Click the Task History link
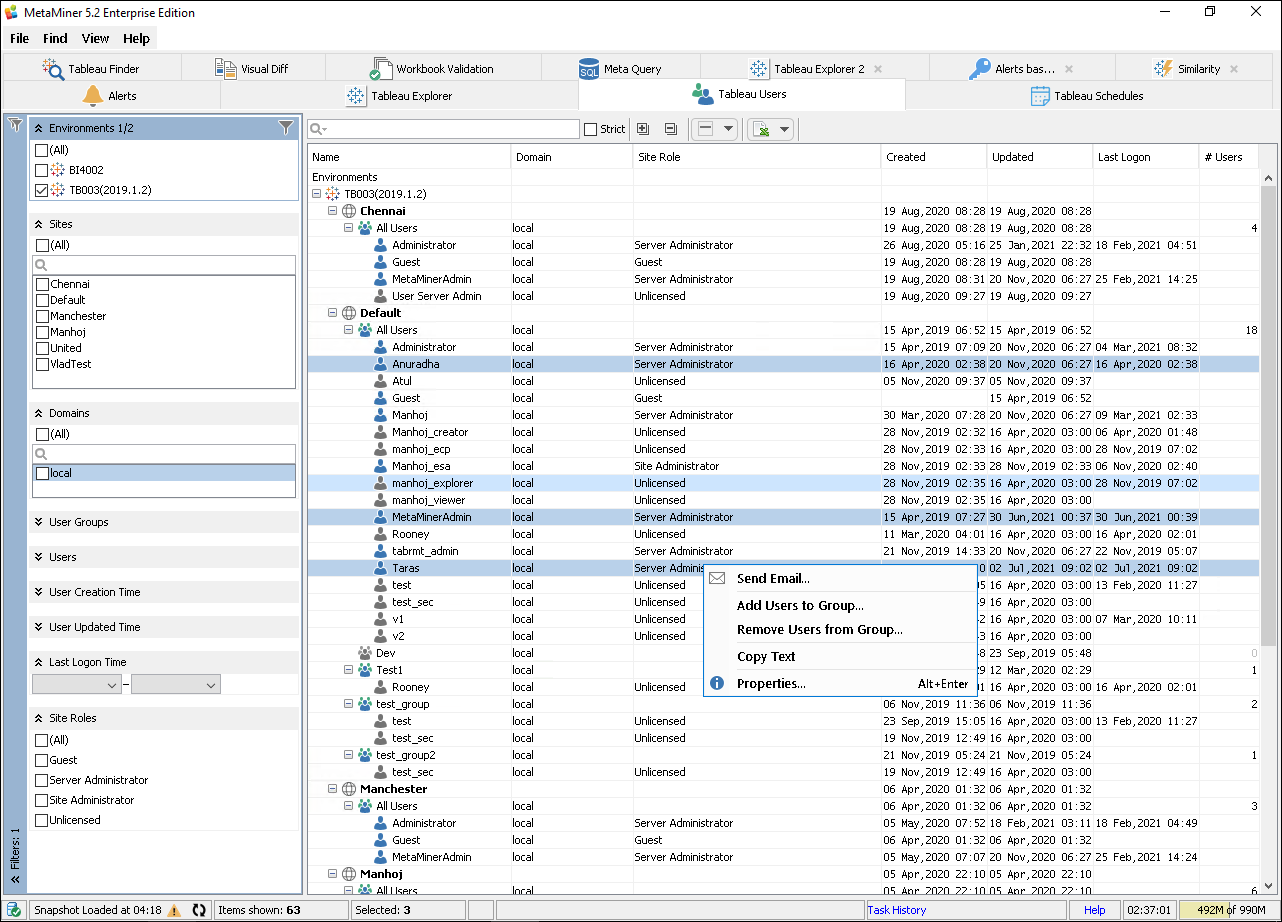 pyautogui.click(x=897, y=910)
